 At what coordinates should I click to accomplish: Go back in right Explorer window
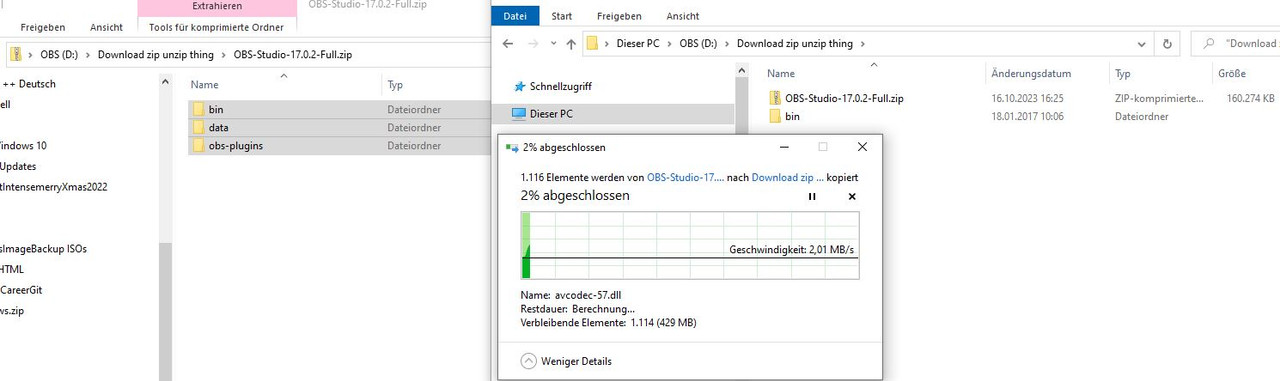point(508,44)
